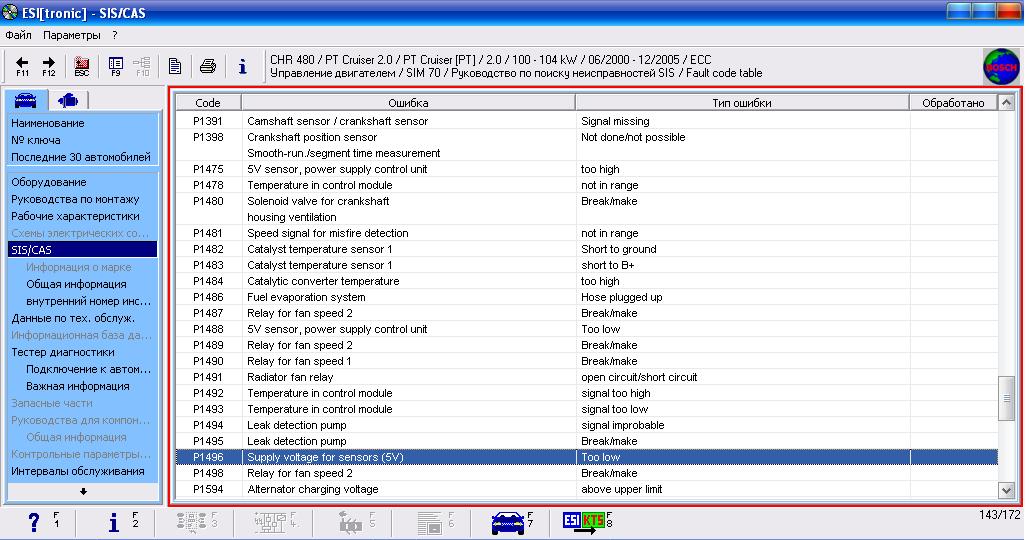Open Последние 30 автомобилей
This screenshot has height=540, width=1029.
pyautogui.click(x=81, y=157)
